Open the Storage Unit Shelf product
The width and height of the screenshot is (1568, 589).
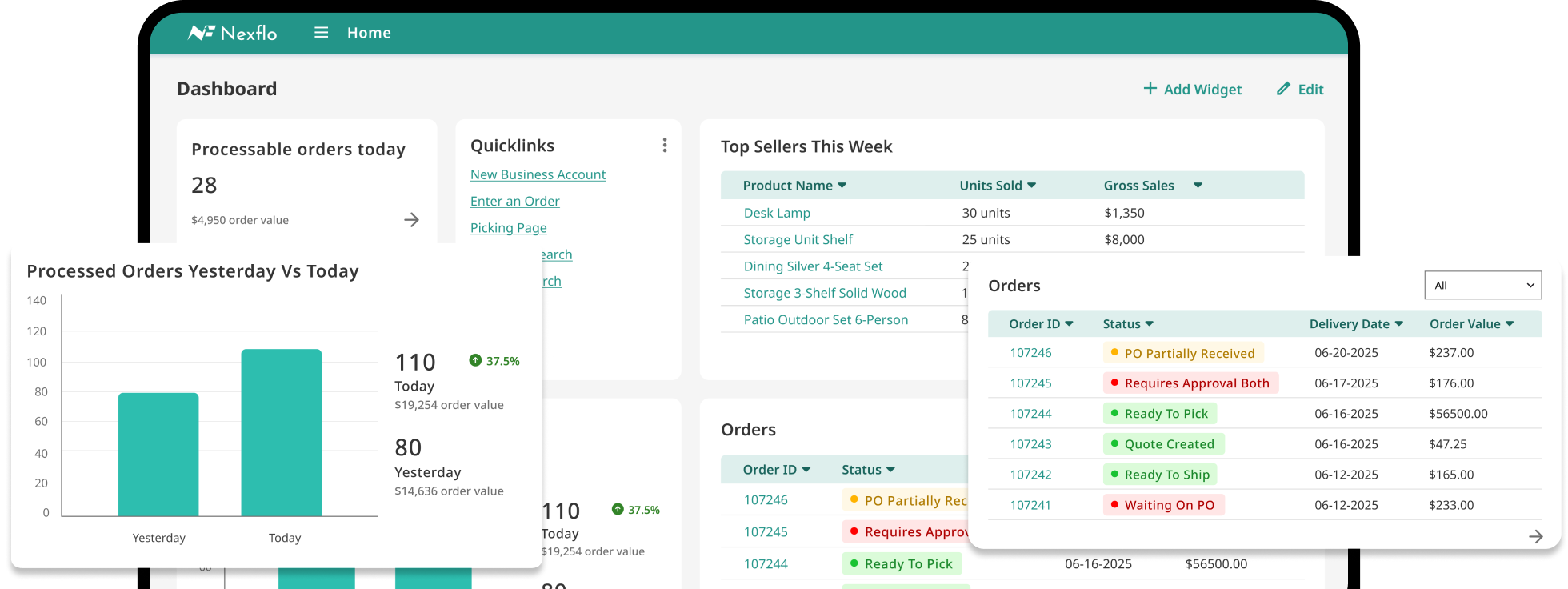tap(798, 239)
